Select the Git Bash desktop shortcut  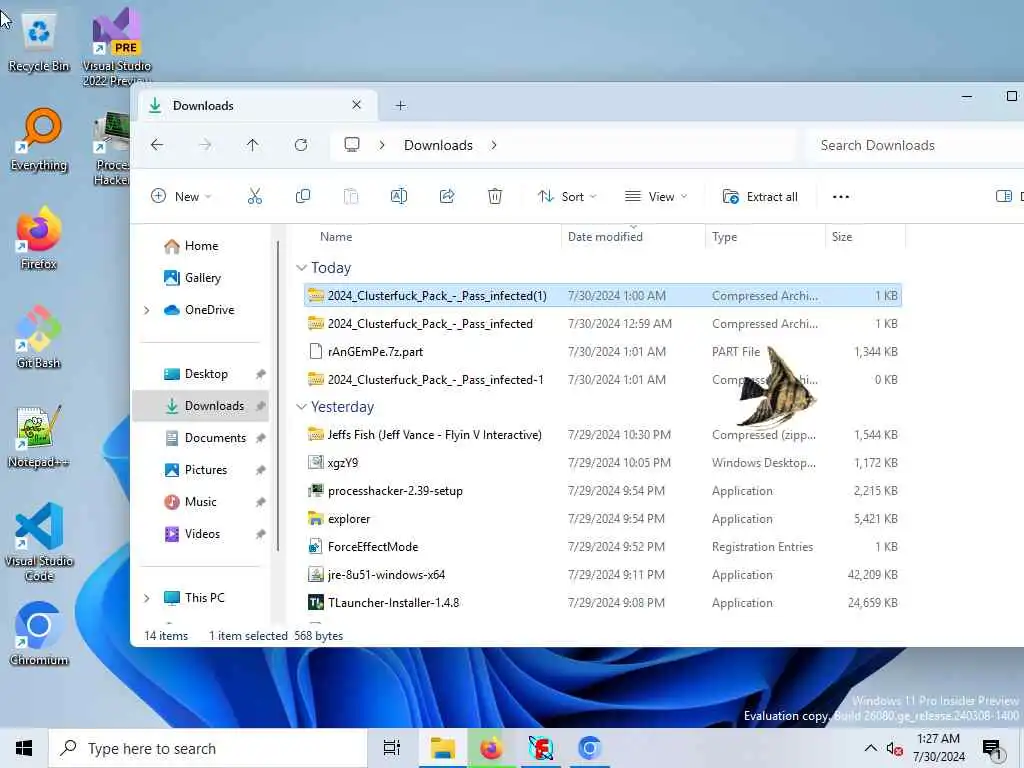(39, 337)
